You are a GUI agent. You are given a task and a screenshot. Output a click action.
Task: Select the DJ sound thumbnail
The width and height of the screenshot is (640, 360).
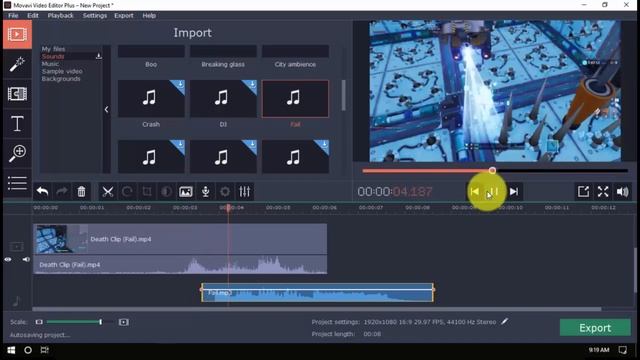pos(223,98)
